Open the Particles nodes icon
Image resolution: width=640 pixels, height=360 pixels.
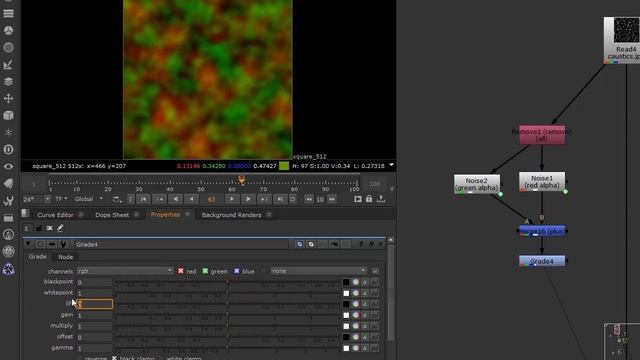click(8, 133)
